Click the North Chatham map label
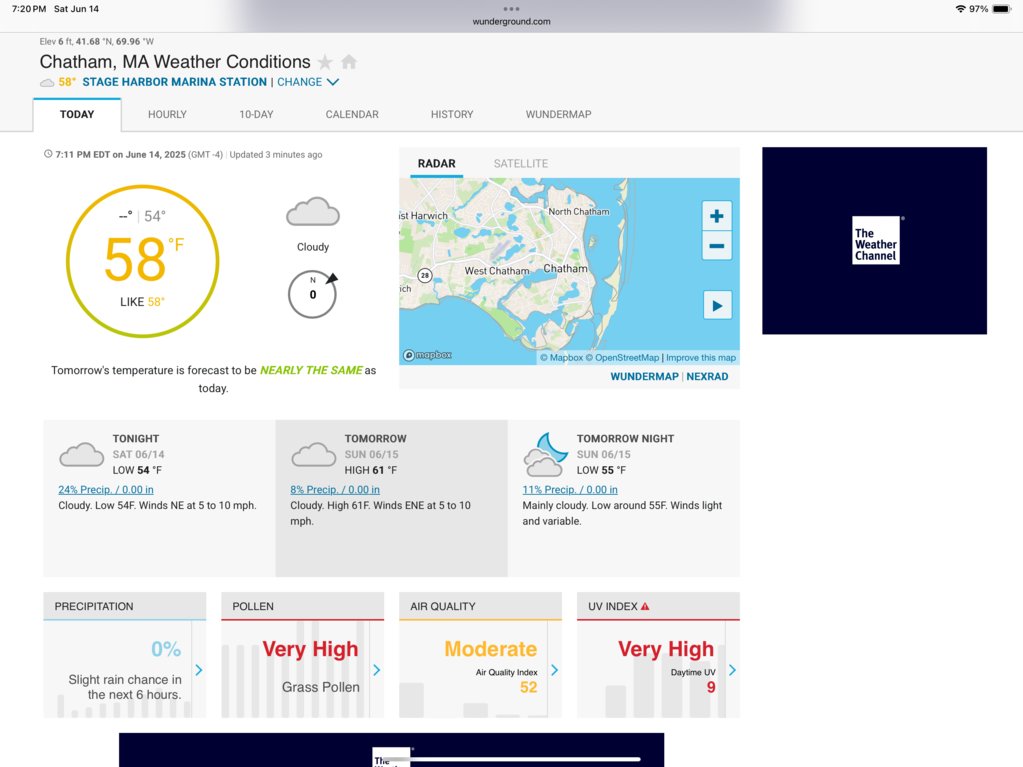This screenshot has width=1023, height=767. tap(579, 212)
